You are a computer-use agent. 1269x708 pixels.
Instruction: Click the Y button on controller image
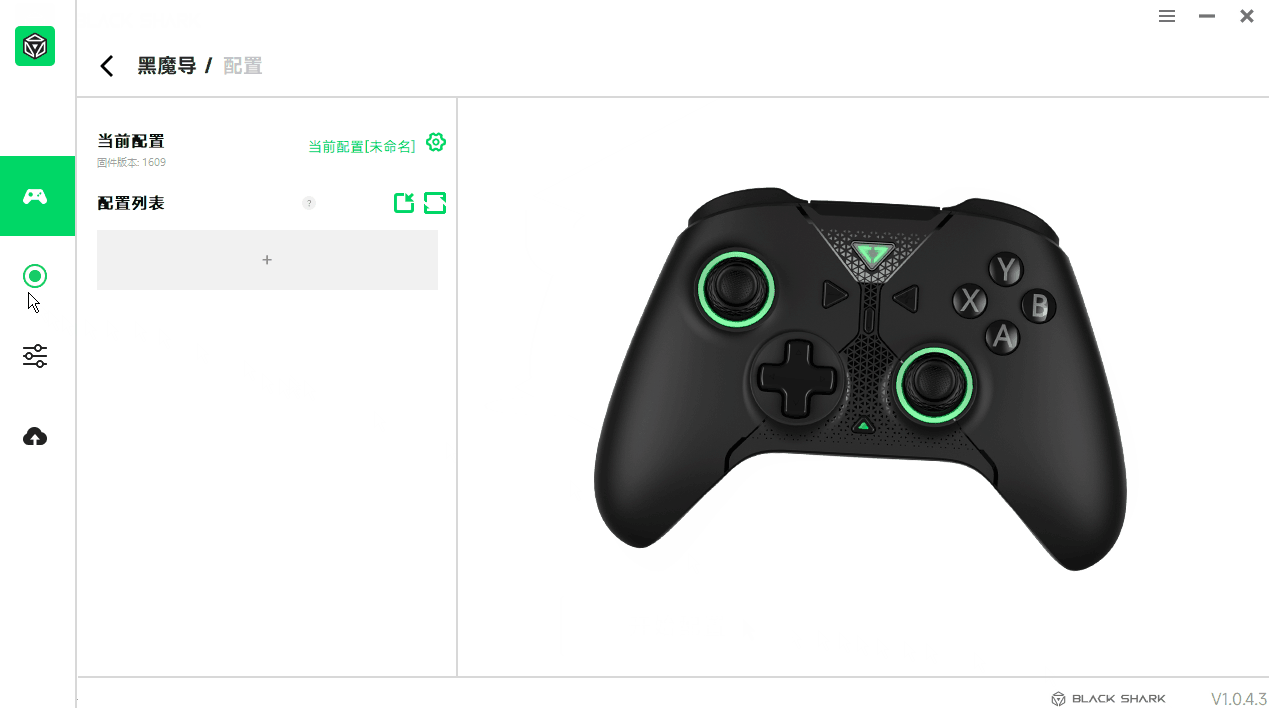1006,269
